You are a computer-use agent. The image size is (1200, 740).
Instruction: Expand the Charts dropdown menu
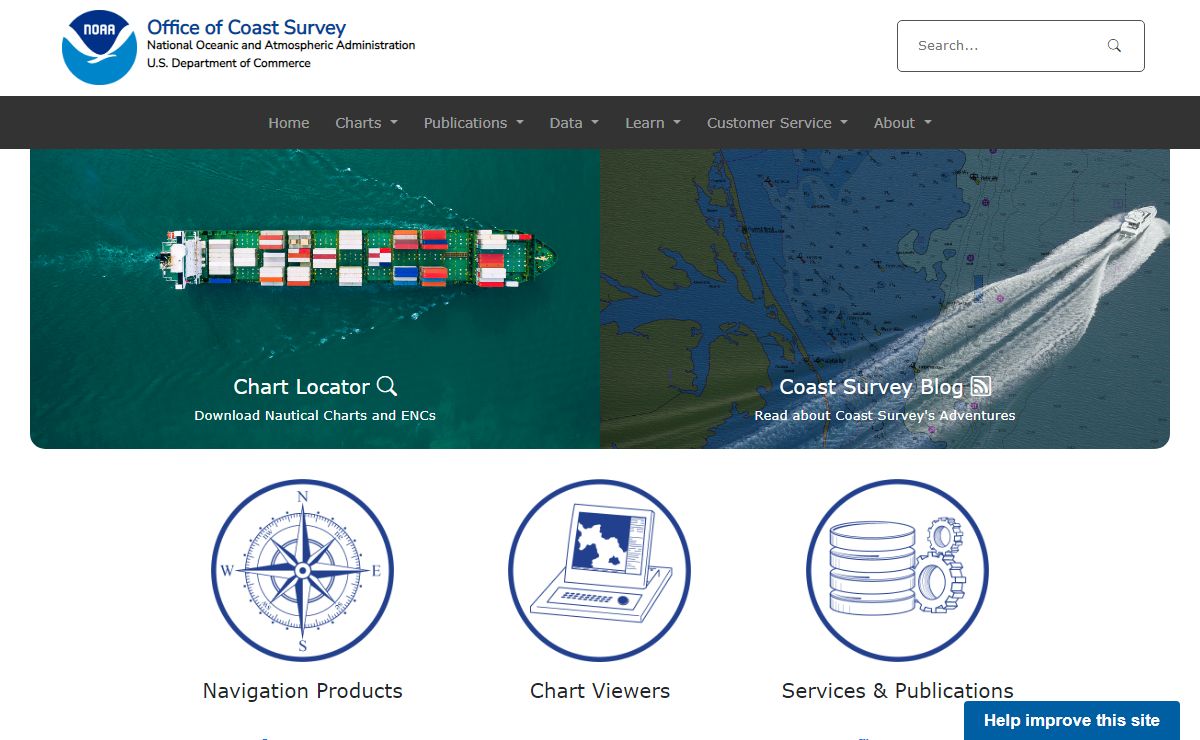click(366, 123)
